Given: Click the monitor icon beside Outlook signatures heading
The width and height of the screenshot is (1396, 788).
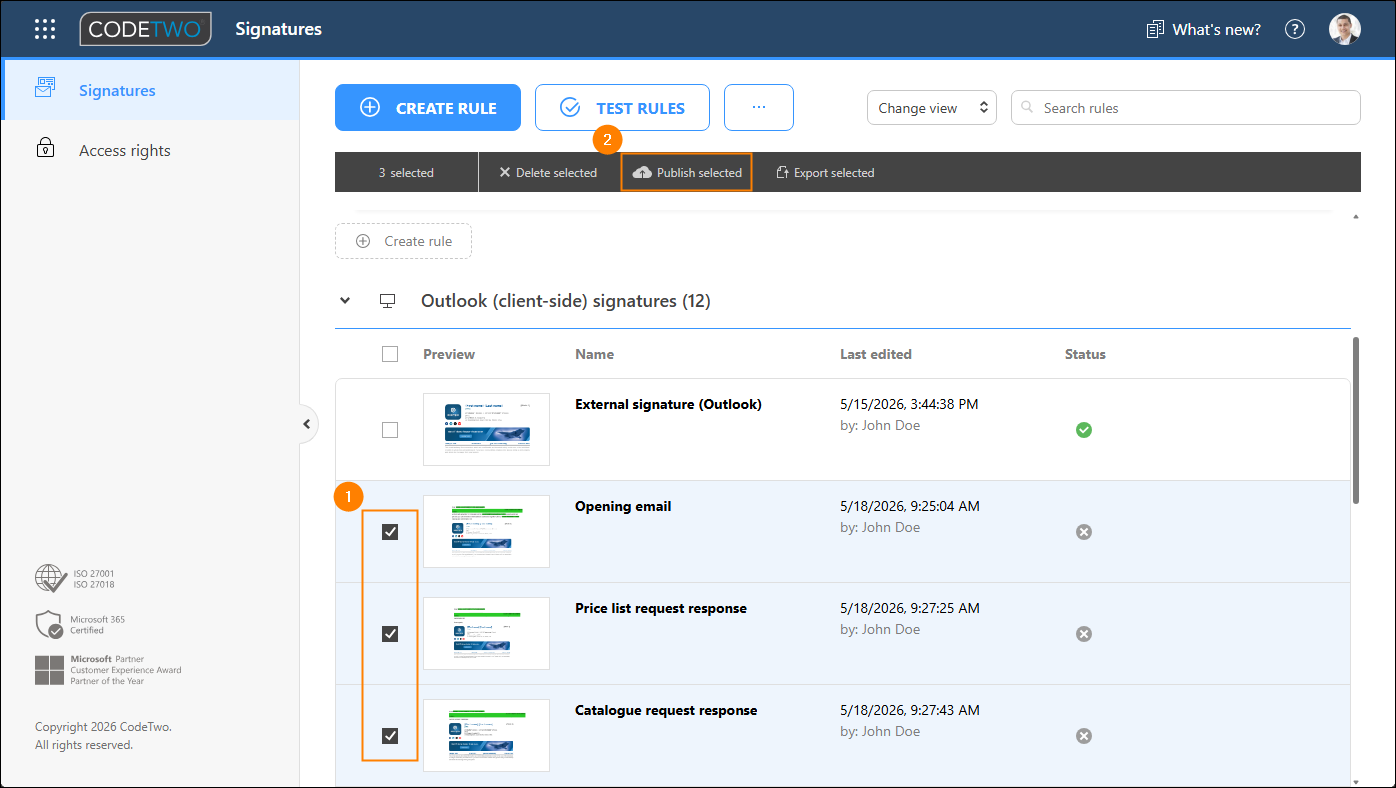Looking at the screenshot, I should pyautogui.click(x=388, y=301).
